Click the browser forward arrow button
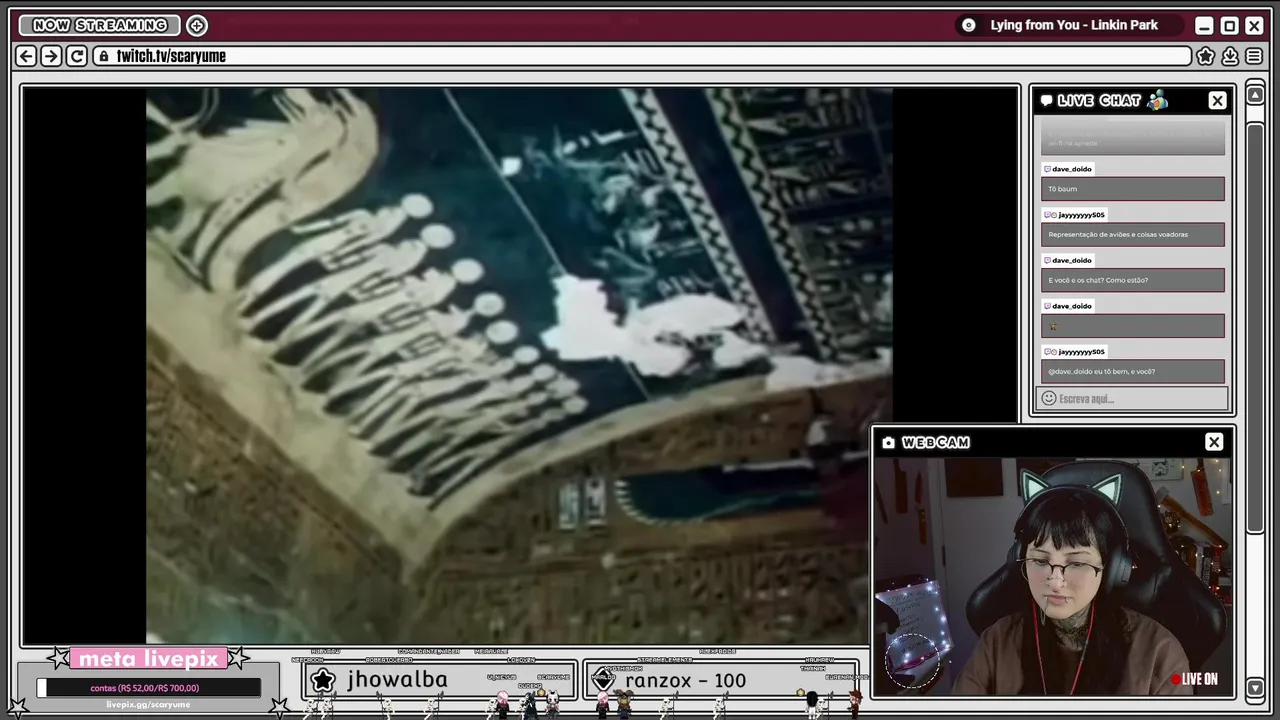This screenshot has height=720, width=1280. 51,56
